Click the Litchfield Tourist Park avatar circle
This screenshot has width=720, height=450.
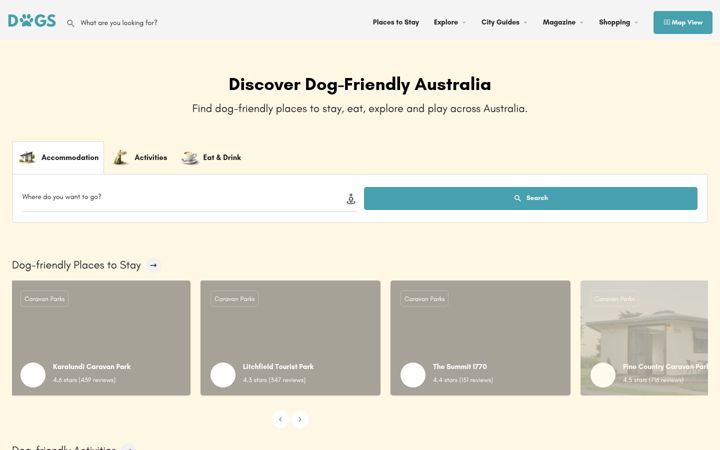click(x=223, y=375)
